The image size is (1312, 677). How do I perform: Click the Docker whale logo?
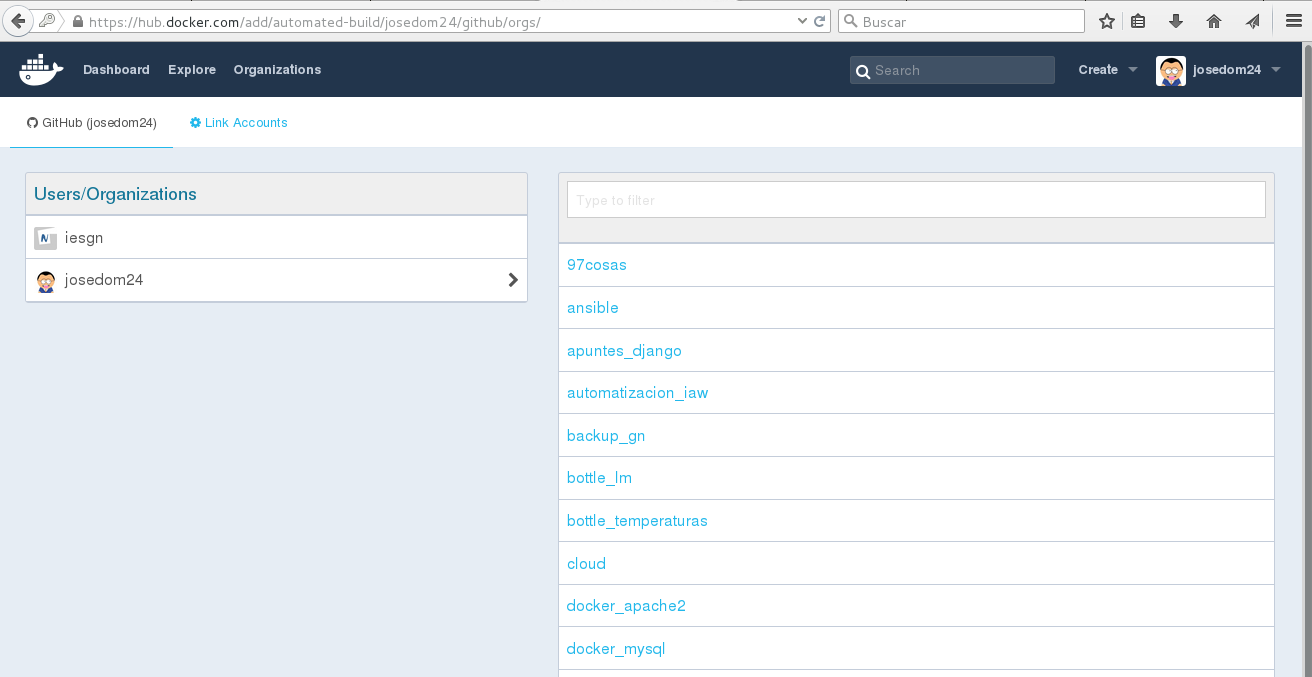pos(41,70)
